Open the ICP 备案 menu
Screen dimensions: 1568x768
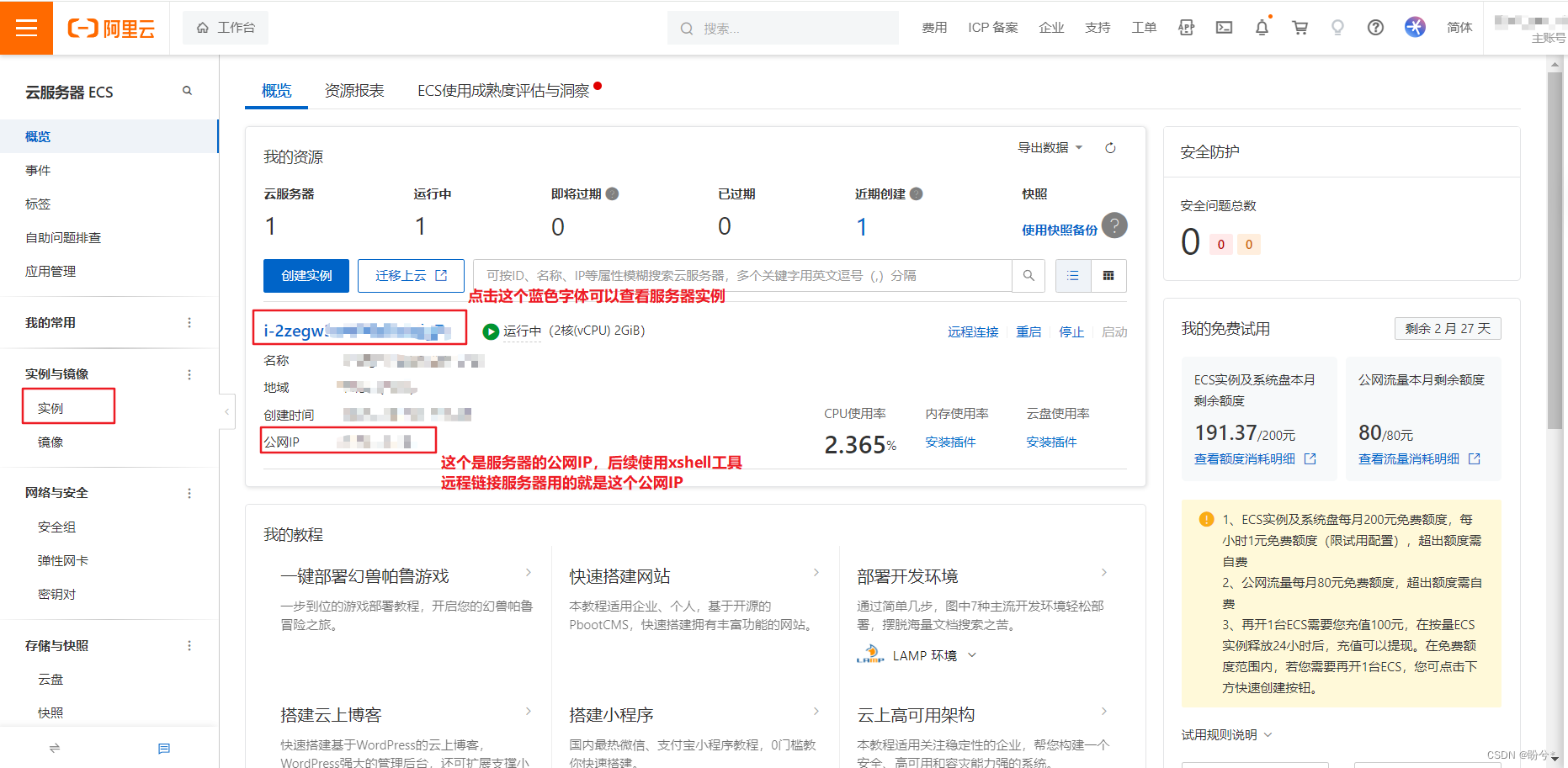(x=993, y=28)
